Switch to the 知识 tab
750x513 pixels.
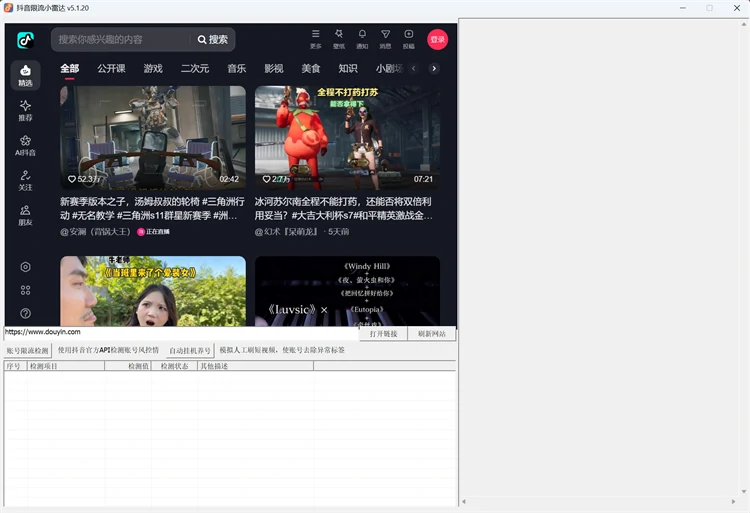click(x=348, y=68)
